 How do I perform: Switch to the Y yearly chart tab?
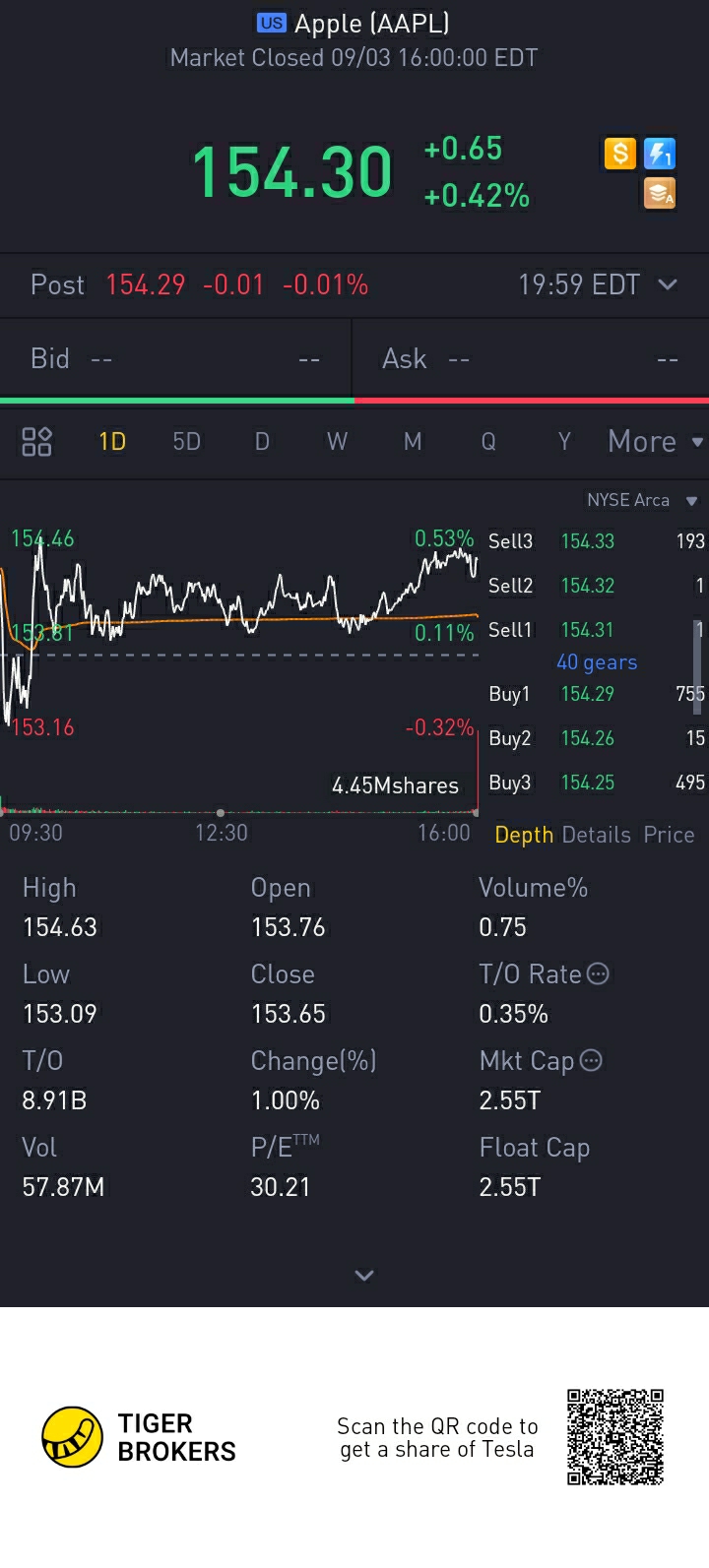pyautogui.click(x=564, y=441)
